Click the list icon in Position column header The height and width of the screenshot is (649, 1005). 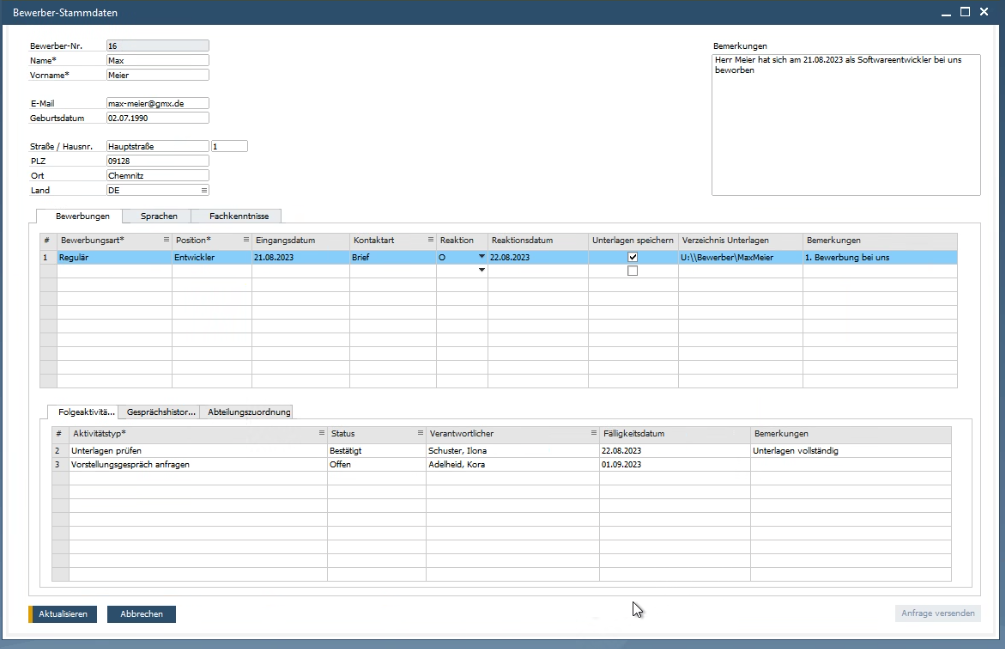(246, 241)
